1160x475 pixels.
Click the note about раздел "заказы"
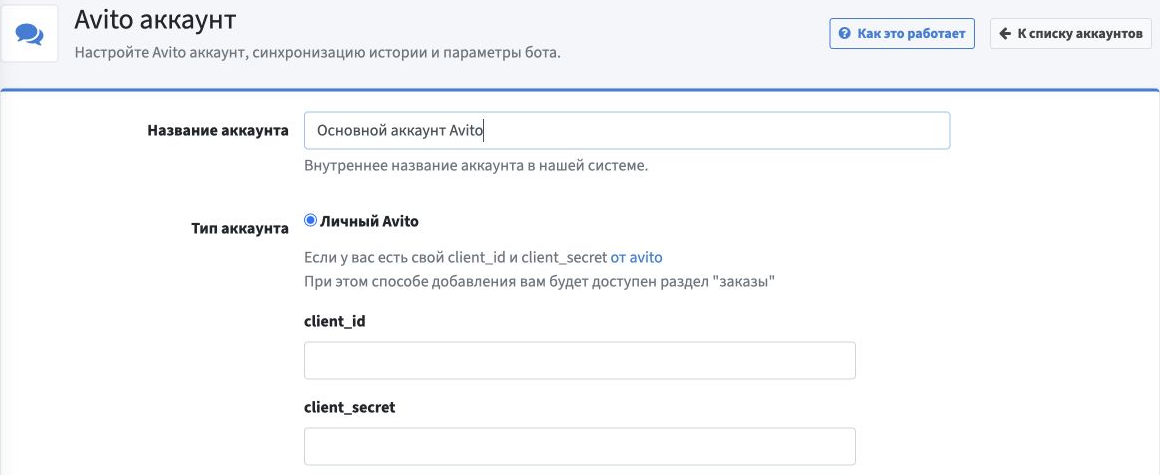click(539, 282)
